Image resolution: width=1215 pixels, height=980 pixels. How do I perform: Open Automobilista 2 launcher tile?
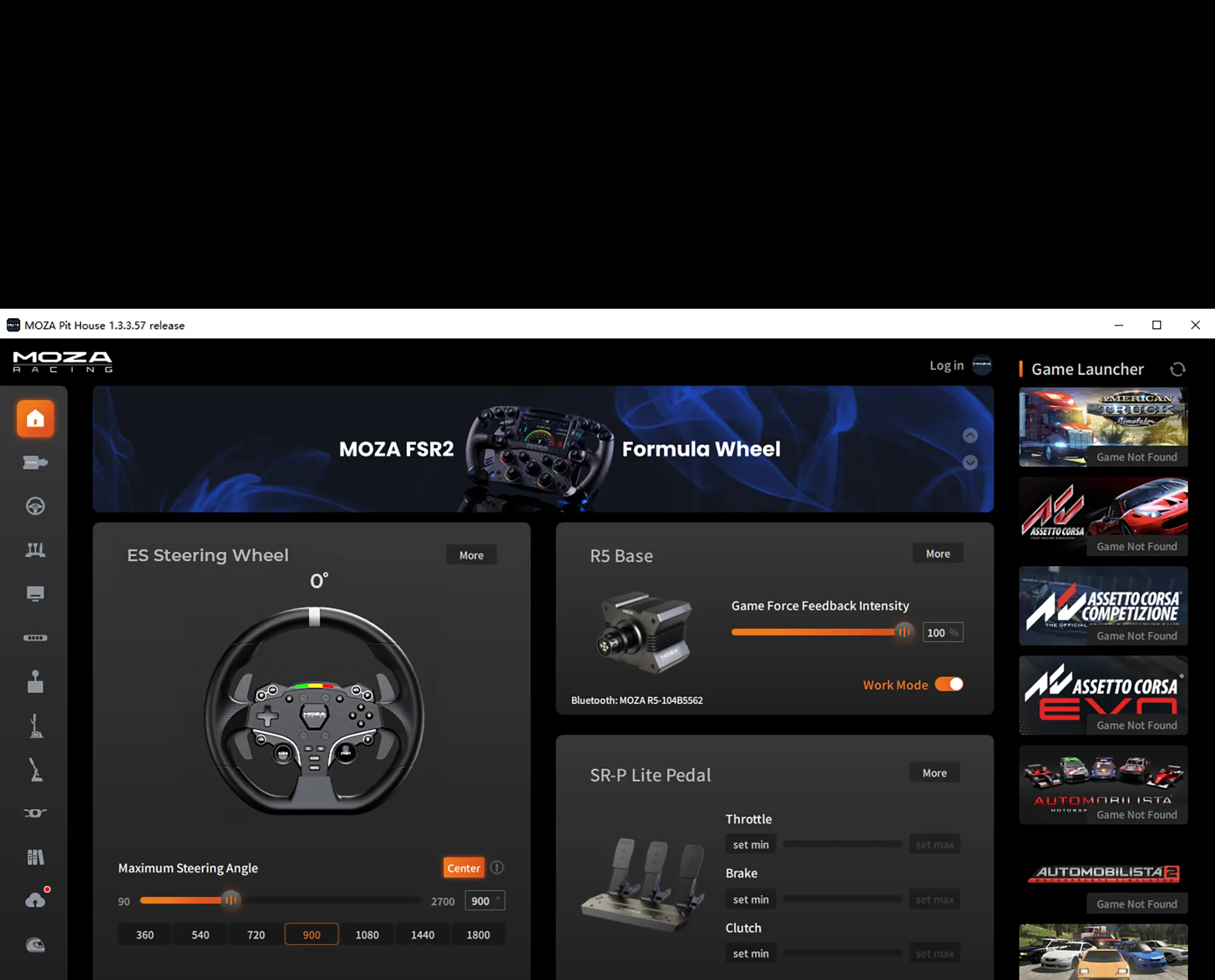coord(1103,874)
